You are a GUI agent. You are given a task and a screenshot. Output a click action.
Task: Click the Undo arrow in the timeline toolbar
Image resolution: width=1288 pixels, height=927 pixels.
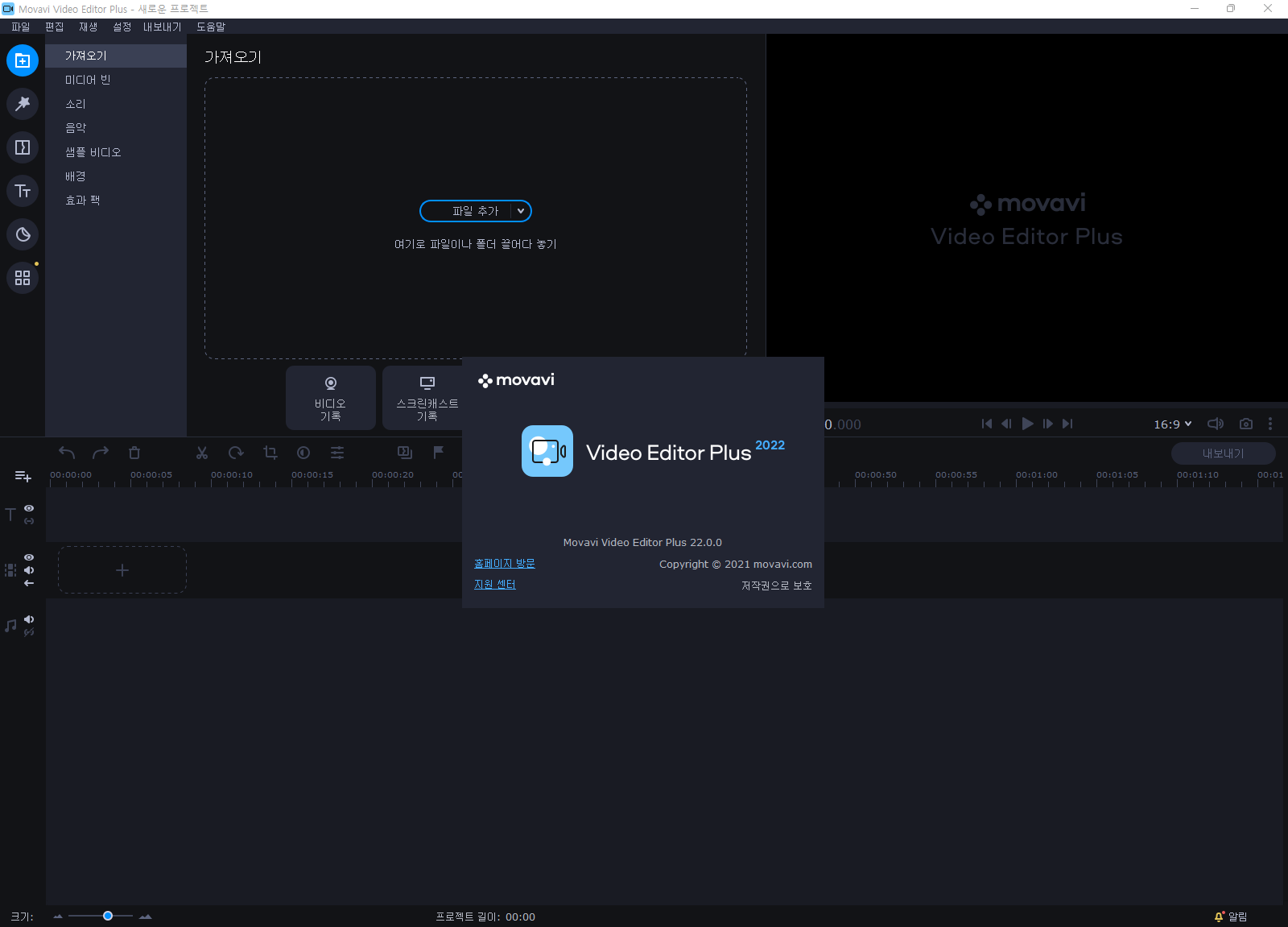click(67, 453)
